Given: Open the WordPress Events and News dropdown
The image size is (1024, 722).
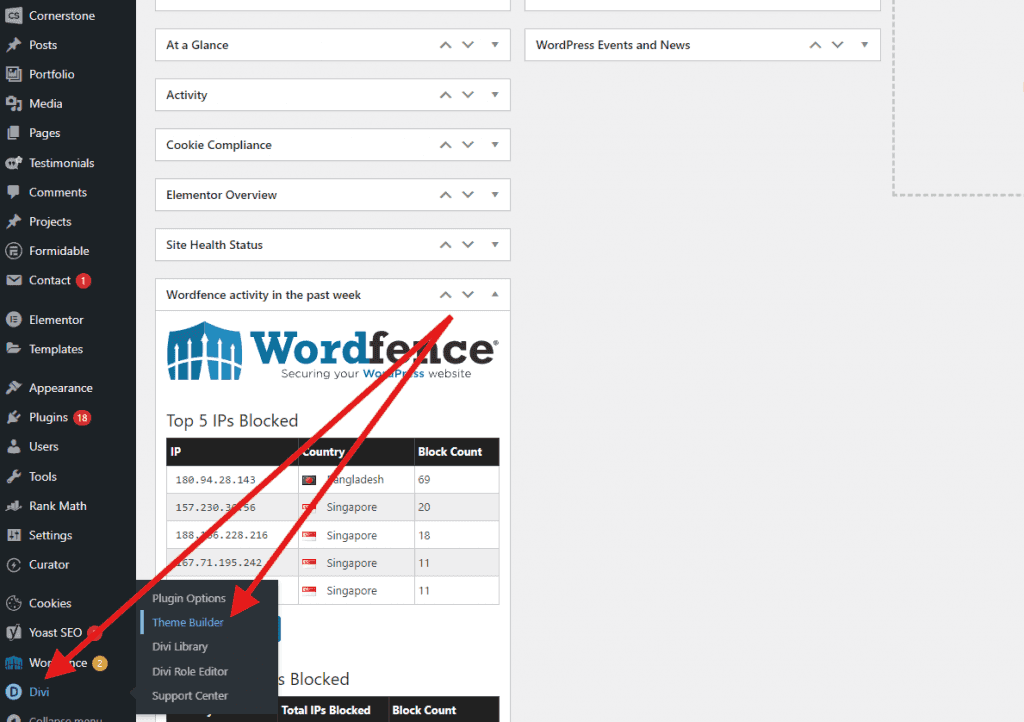Looking at the screenshot, I should (864, 44).
